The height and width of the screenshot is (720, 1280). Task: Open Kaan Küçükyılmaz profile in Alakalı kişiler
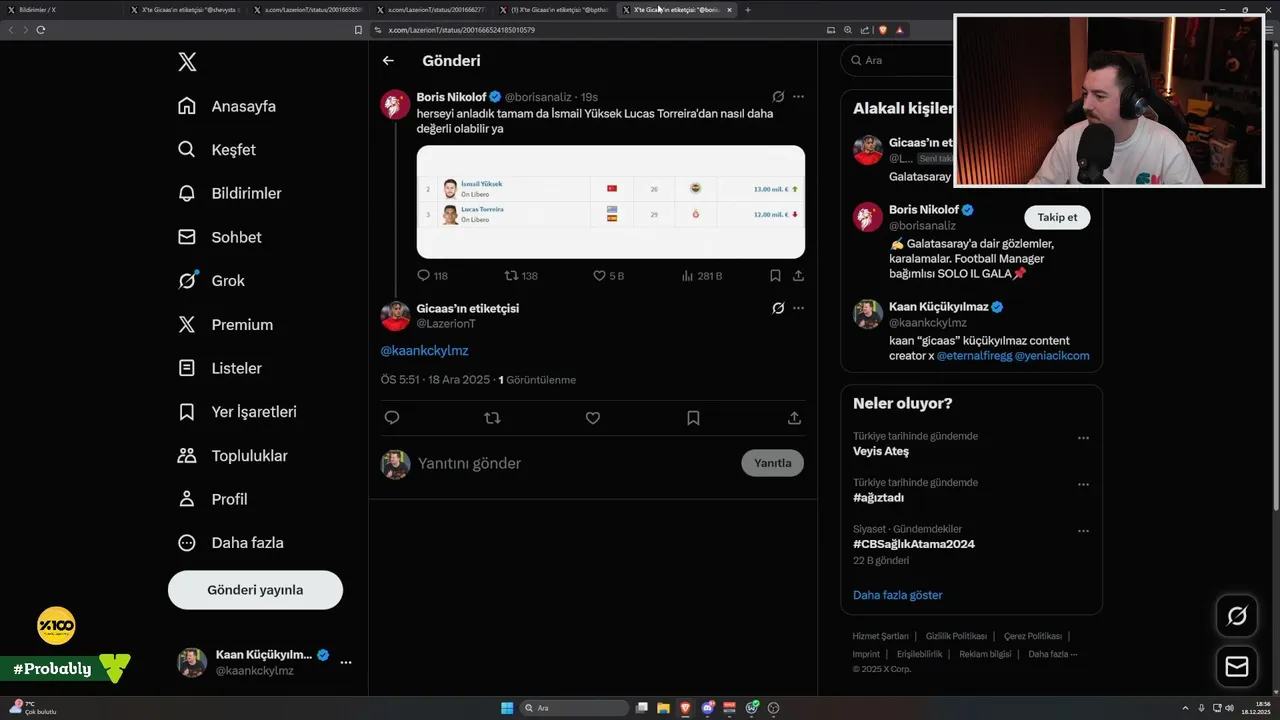click(939, 307)
